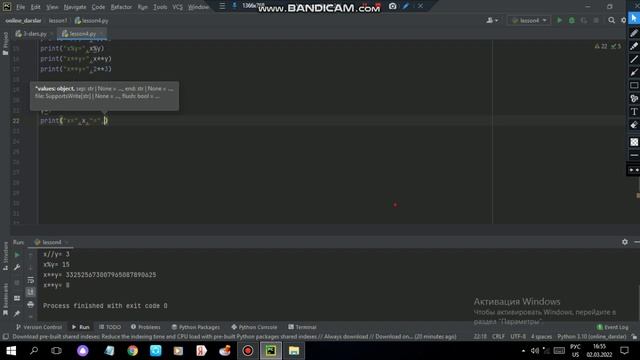Open the Tools menu
Viewport: 640px width, 360px height.
160,7
